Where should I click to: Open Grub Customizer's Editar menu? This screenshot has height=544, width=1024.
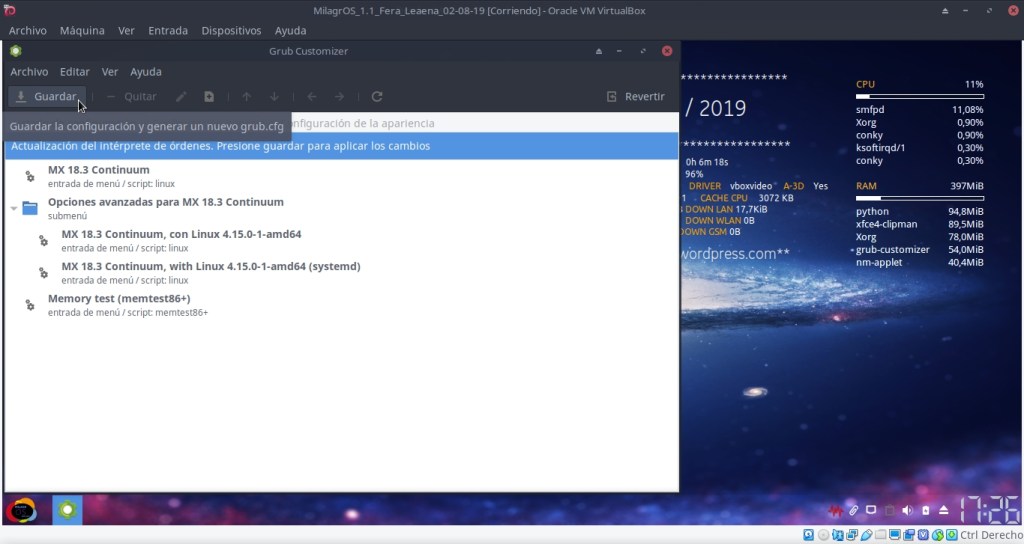[75, 72]
